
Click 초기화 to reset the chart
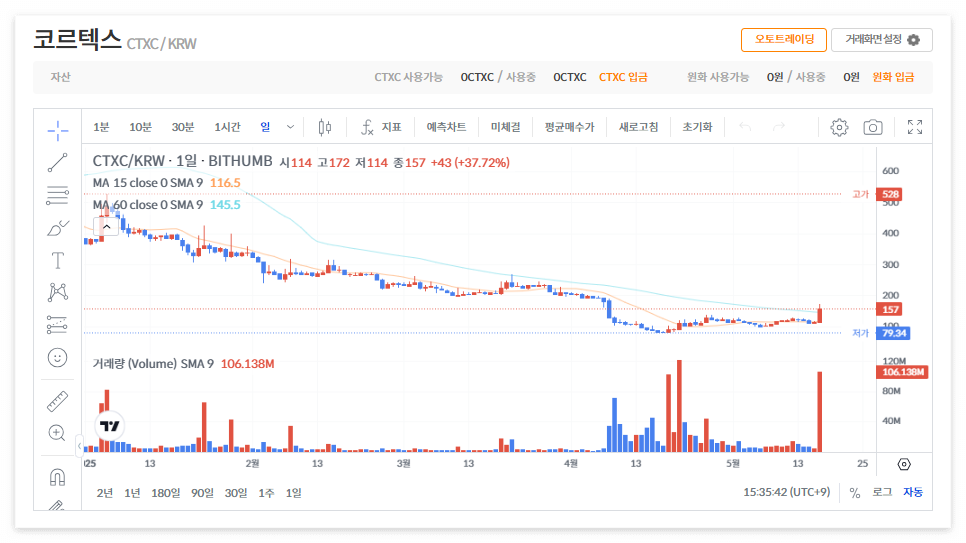[697, 127]
